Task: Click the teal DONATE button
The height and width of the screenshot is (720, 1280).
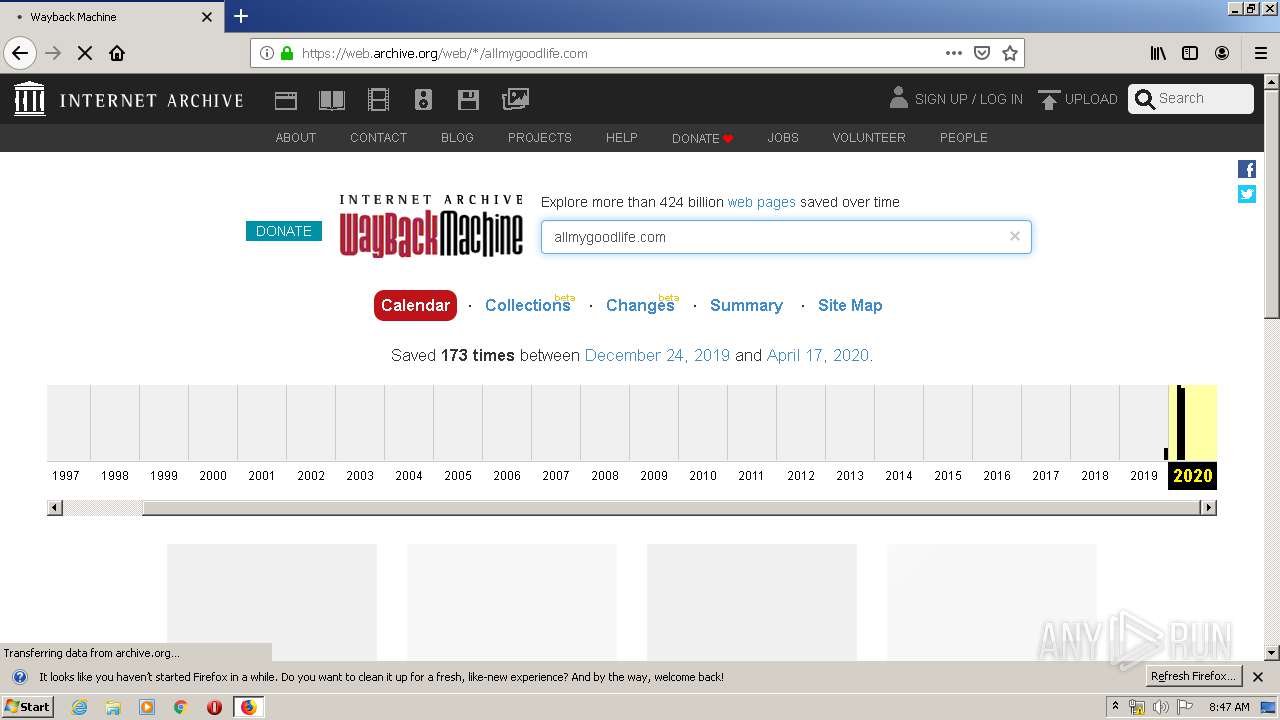Action: pyautogui.click(x=284, y=231)
